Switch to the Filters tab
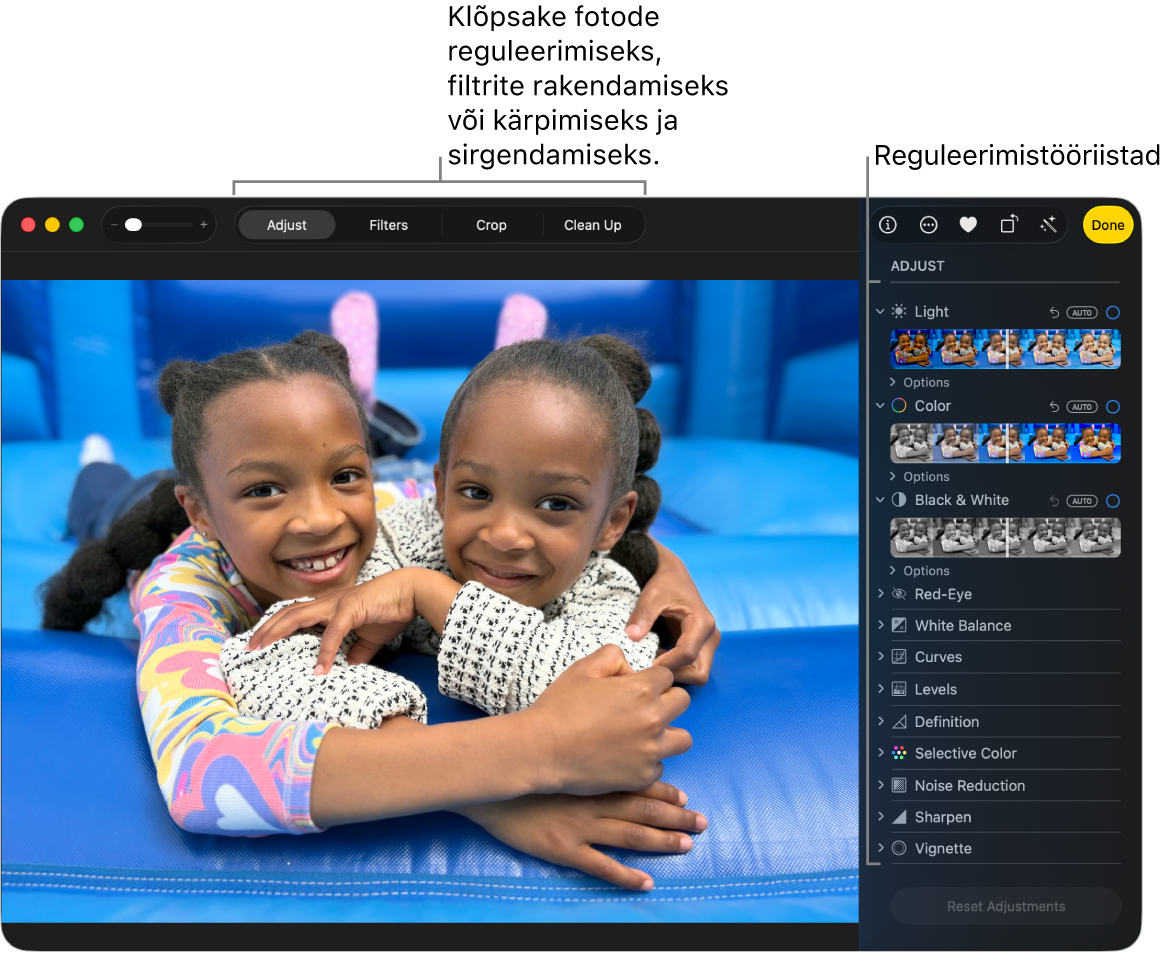Screen dimensions: 1173x955 (388, 225)
